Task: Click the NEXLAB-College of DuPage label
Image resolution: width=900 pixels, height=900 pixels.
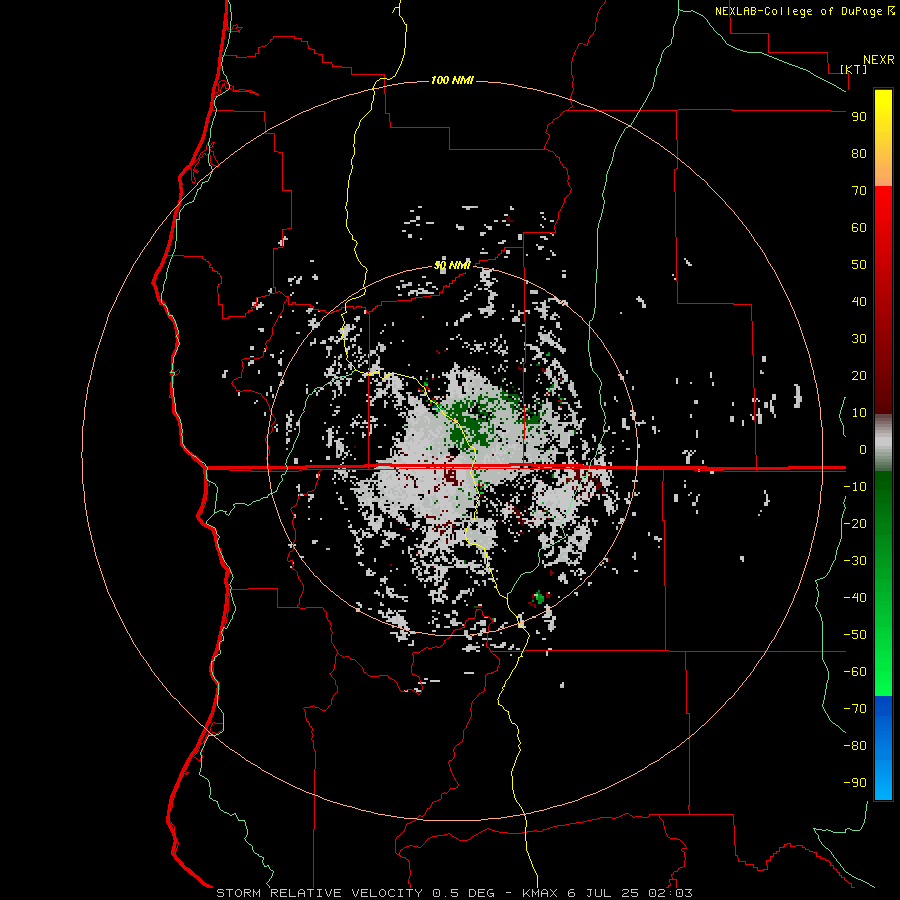Action: (800, 11)
